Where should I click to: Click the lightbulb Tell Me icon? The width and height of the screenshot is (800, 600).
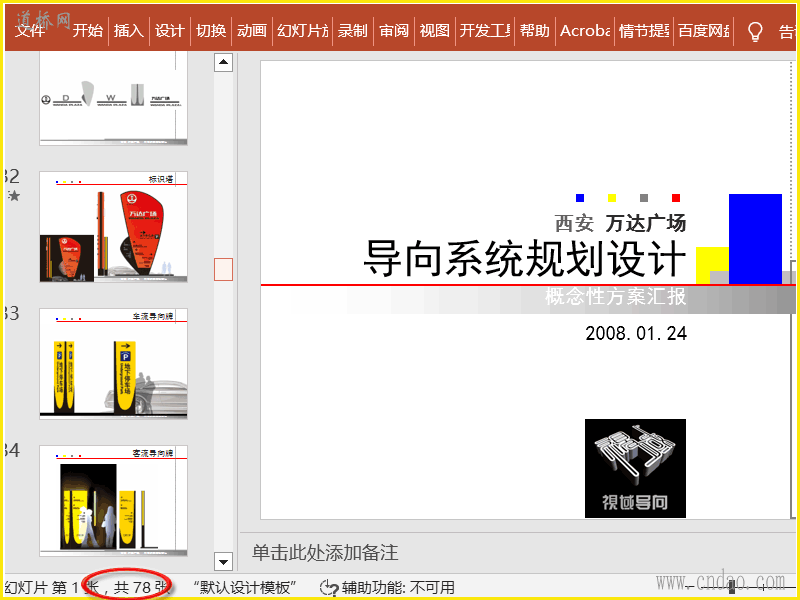pyautogui.click(x=755, y=32)
